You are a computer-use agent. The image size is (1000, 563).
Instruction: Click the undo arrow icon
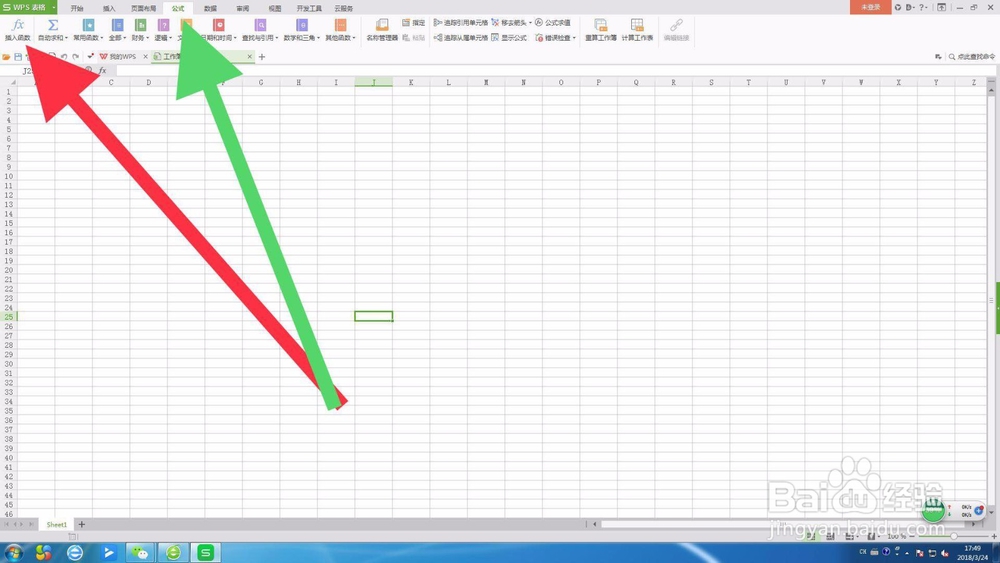click(64, 57)
